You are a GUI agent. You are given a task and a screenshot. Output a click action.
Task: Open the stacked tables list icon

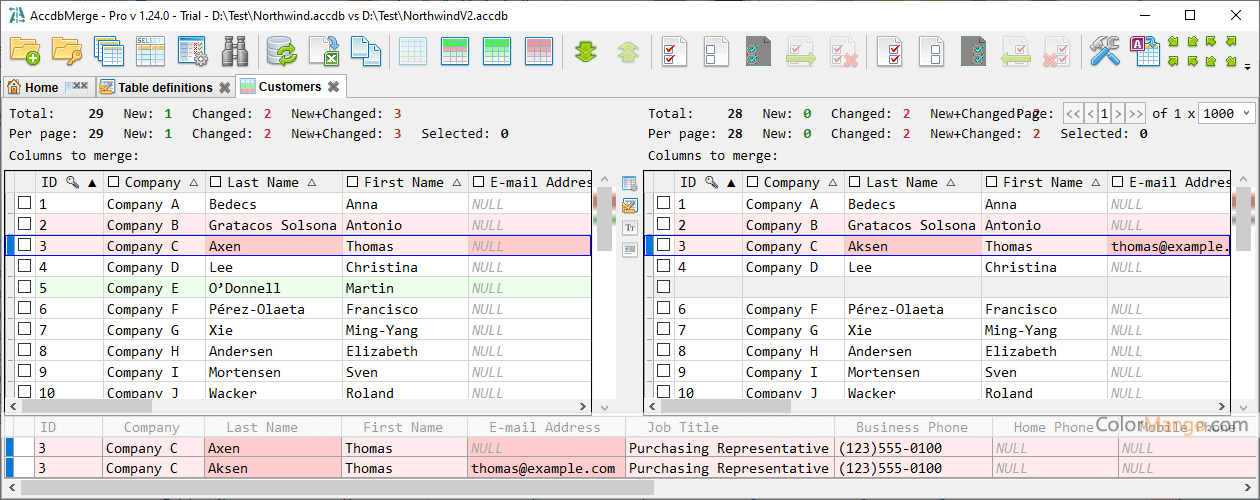click(109, 50)
